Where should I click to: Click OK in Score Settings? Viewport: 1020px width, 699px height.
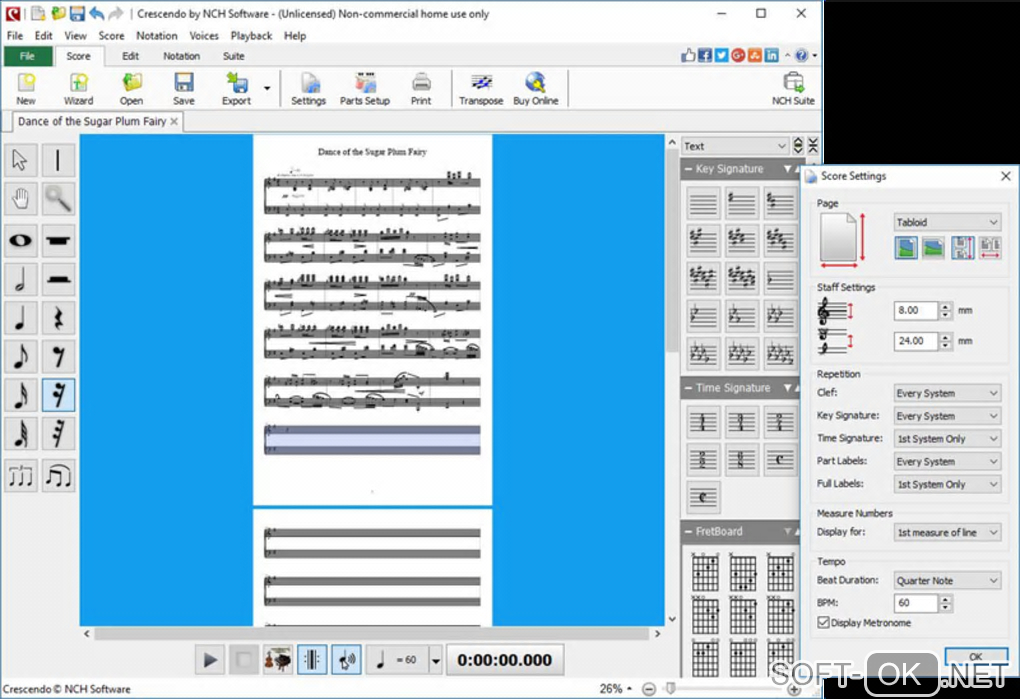976,656
